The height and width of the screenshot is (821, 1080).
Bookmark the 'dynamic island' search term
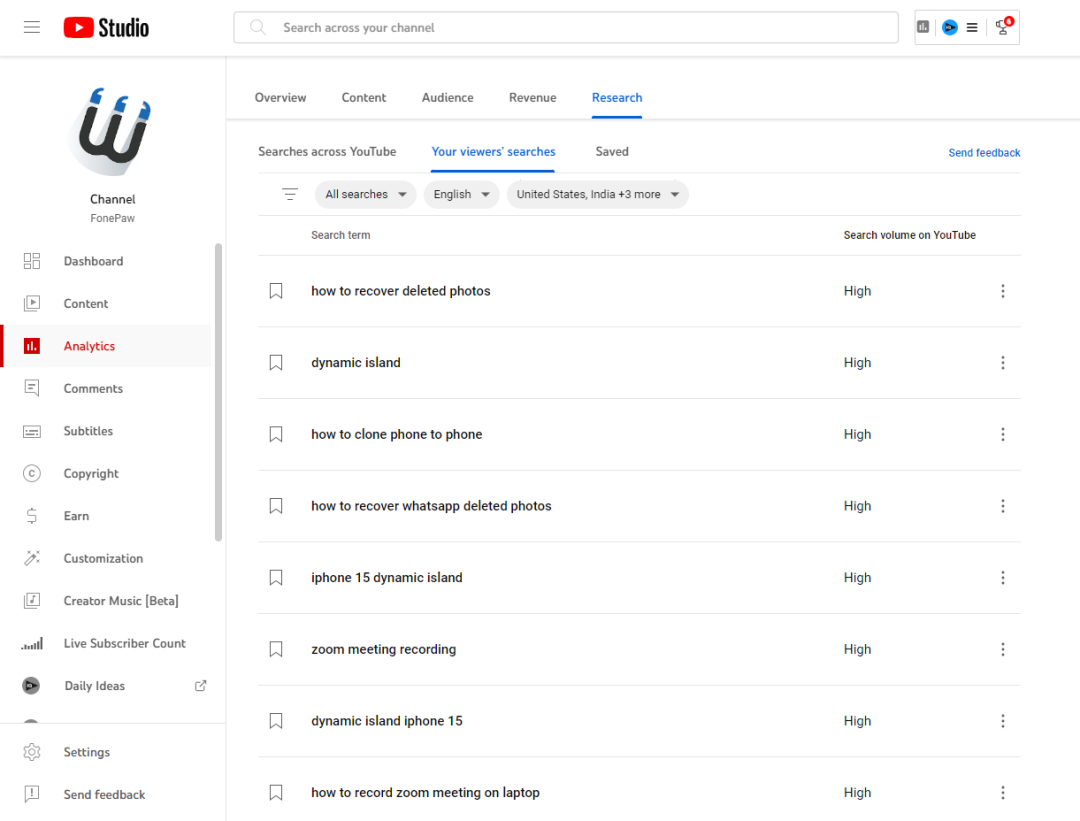276,363
